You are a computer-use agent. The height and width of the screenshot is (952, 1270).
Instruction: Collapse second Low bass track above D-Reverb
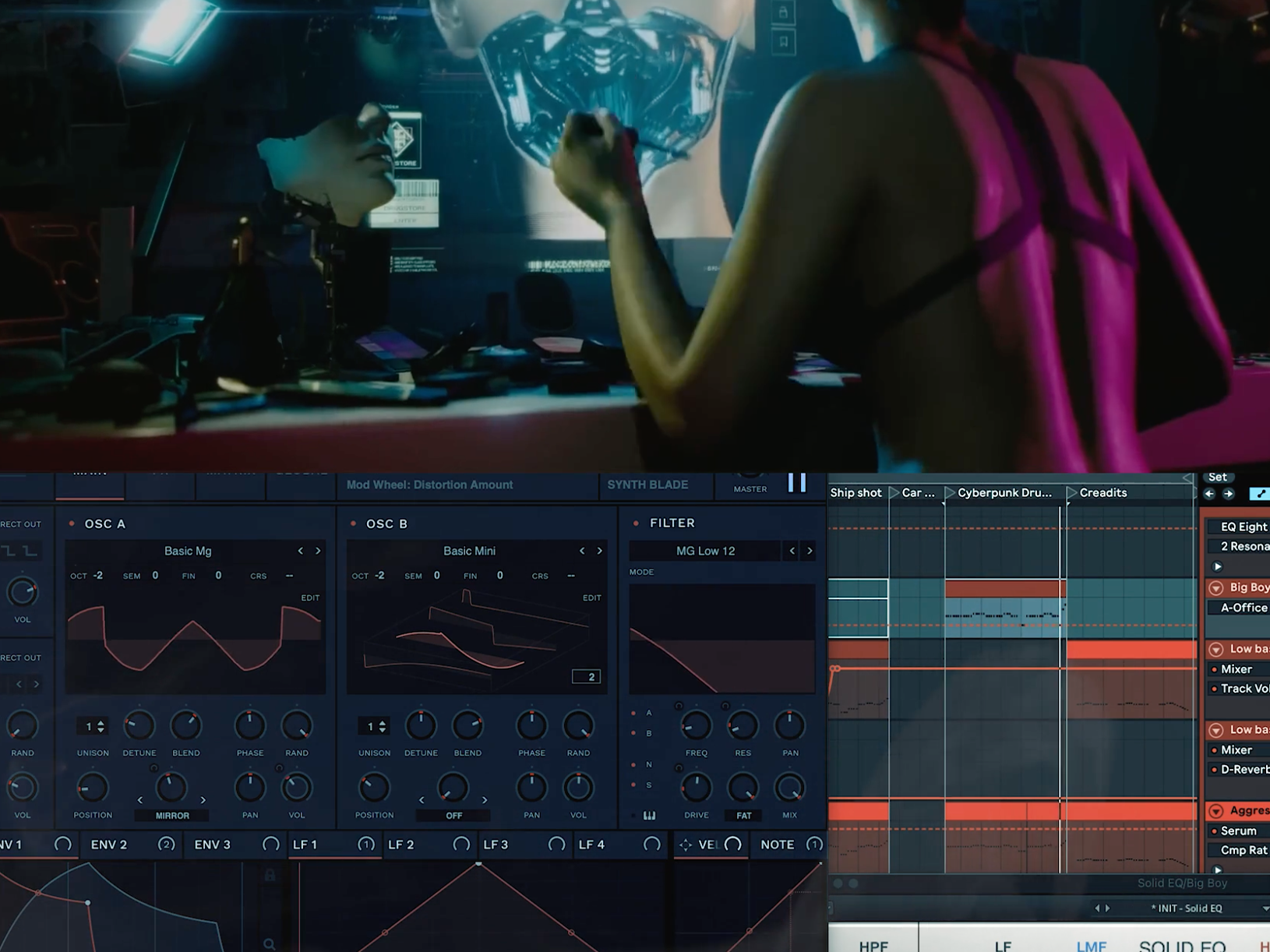(1215, 730)
